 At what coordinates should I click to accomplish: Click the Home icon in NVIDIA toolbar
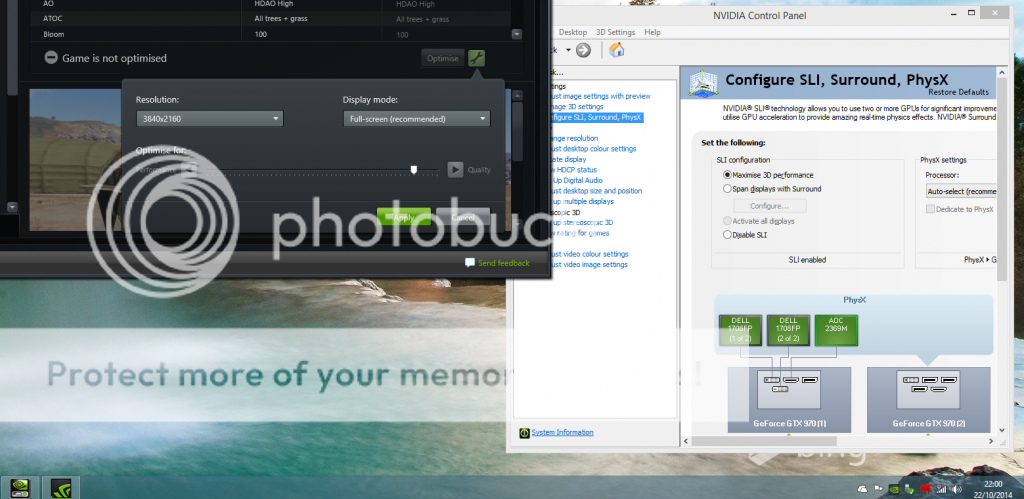coord(617,50)
